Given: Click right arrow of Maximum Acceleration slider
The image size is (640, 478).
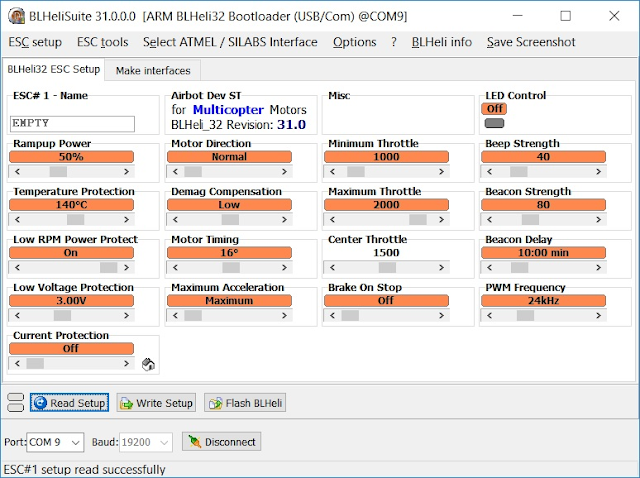Looking at the screenshot, I should tap(284, 316).
